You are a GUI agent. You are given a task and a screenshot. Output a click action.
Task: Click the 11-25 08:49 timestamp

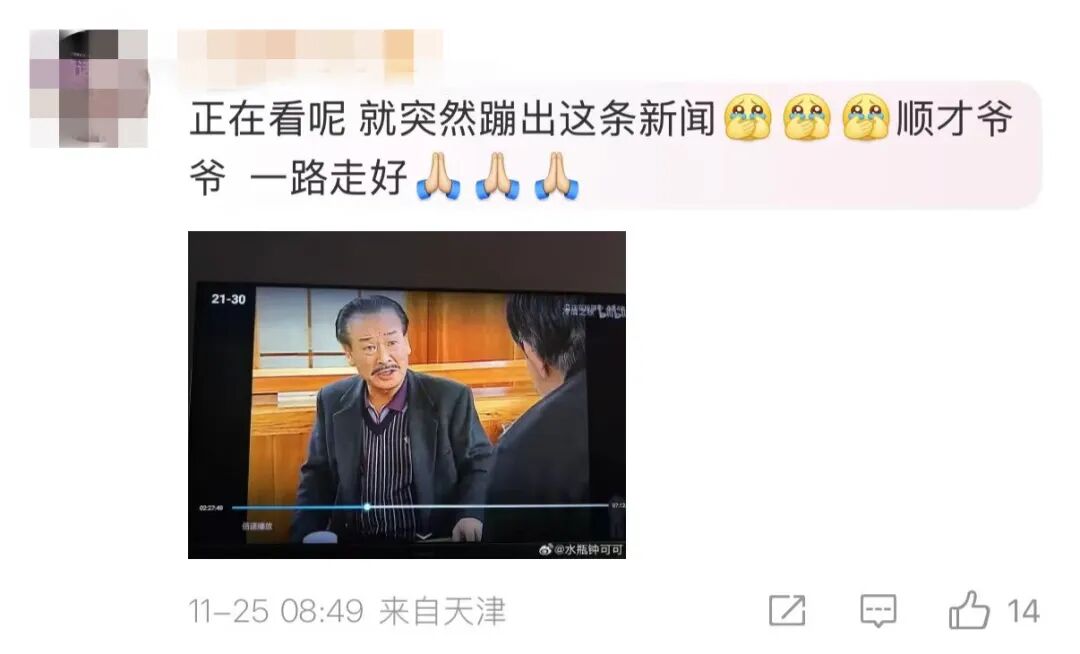276,611
